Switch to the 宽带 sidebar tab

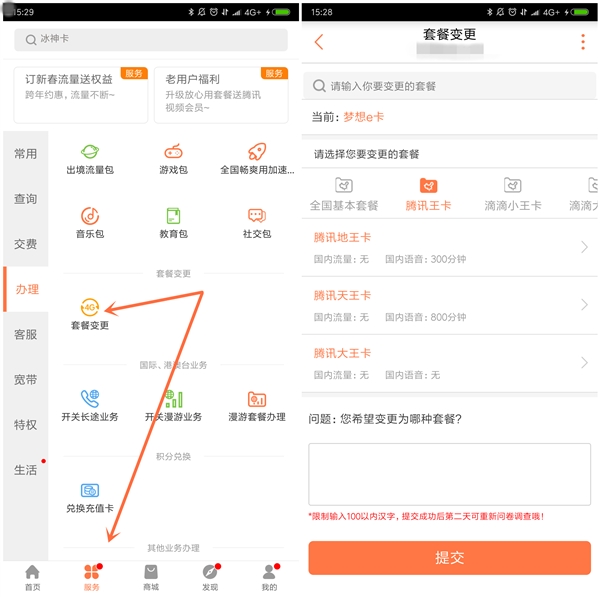click(26, 380)
